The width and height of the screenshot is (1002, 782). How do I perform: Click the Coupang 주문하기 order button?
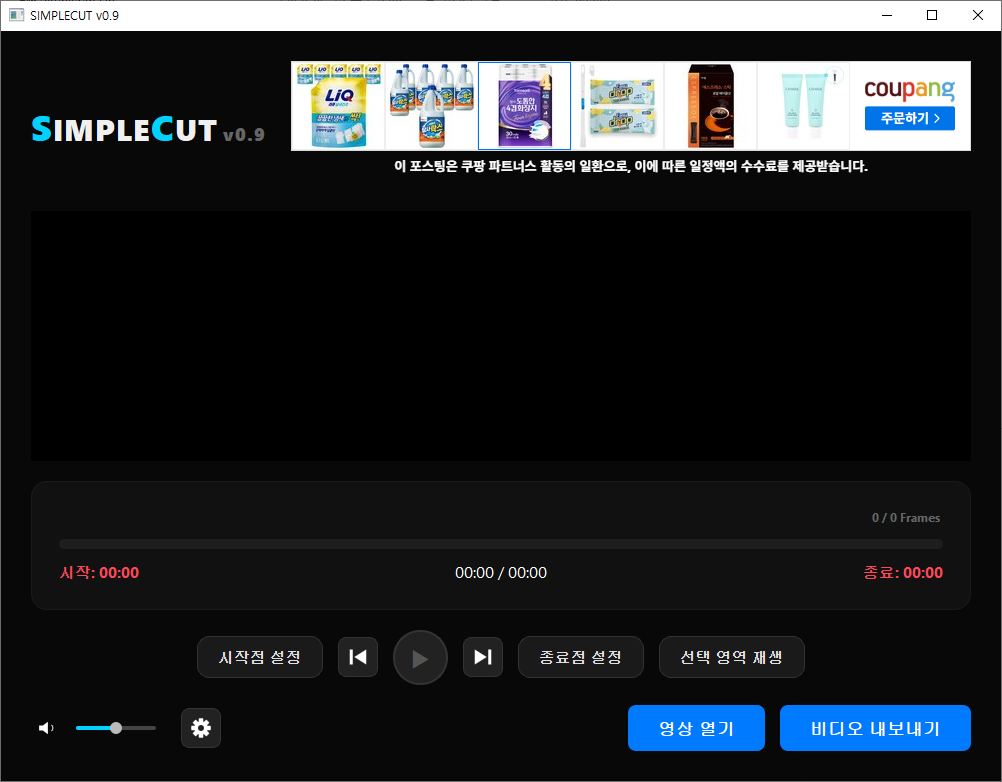click(x=909, y=119)
